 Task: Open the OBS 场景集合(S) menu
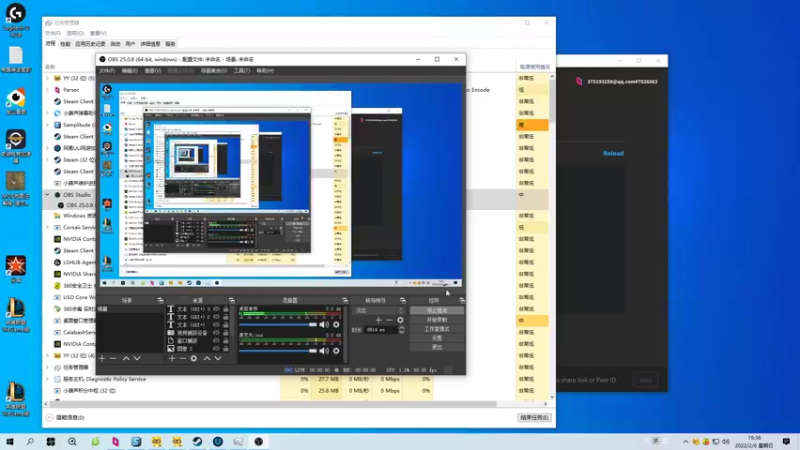pos(214,71)
